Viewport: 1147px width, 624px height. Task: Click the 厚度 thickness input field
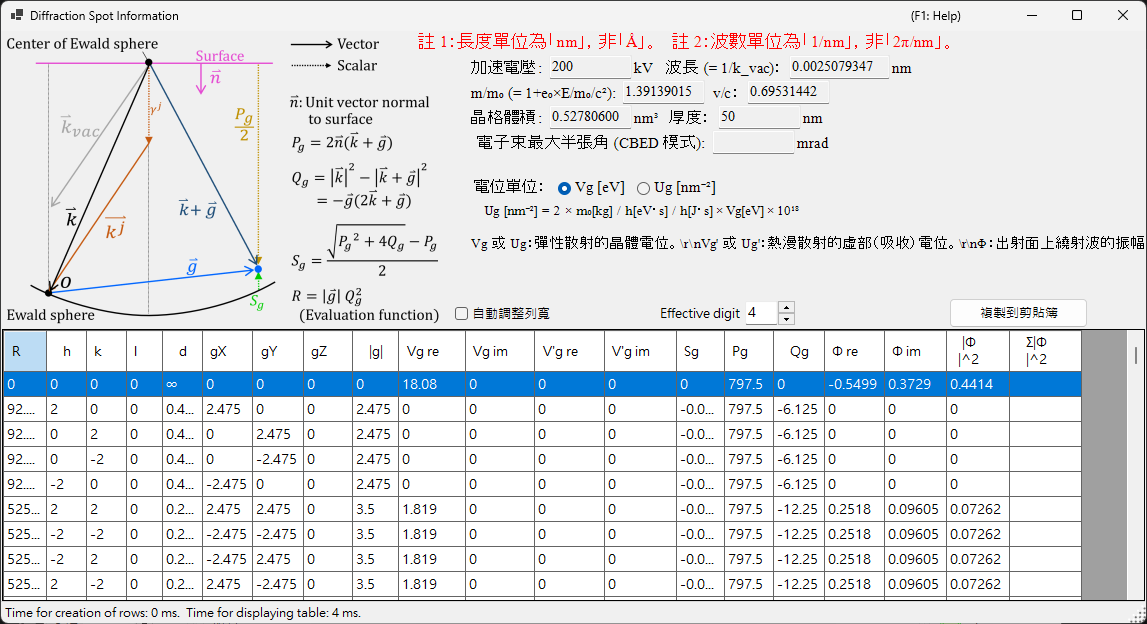[759, 117]
